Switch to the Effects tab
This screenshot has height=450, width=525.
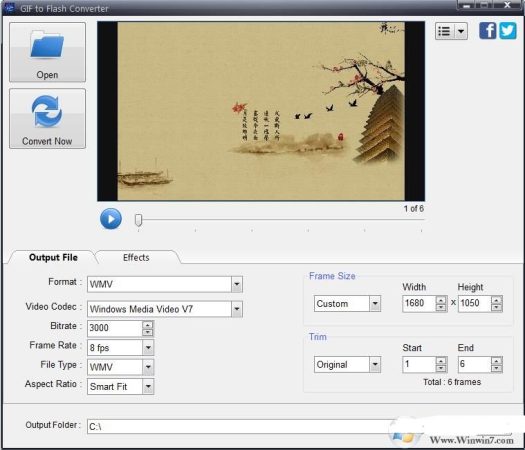[x=136, y=257]
